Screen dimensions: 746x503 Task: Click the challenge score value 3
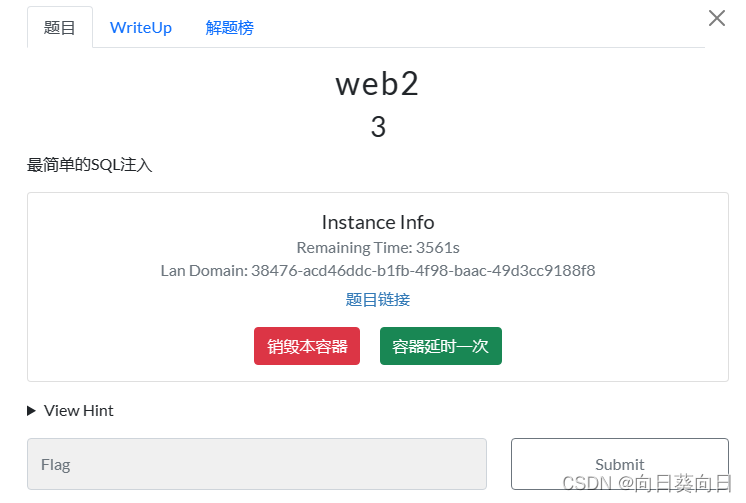(x=378, y=127)
